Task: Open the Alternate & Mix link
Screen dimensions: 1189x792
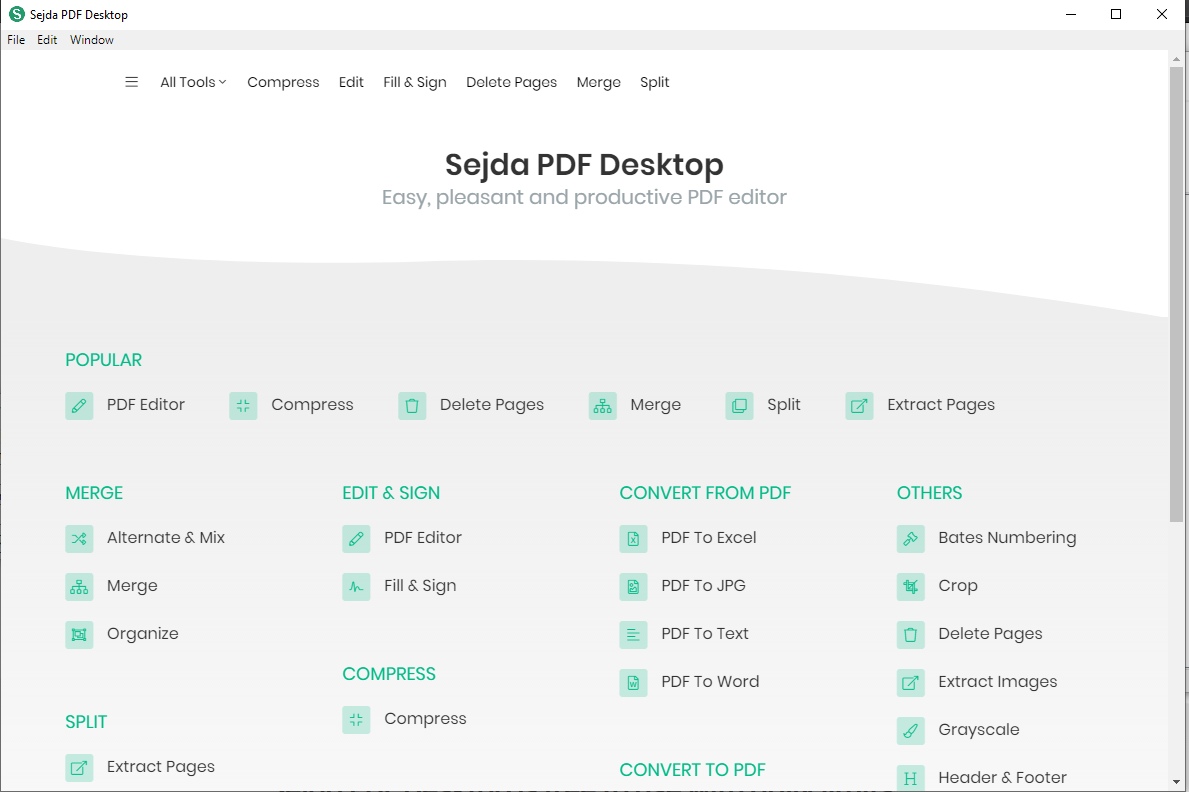Action: [166, 537]
